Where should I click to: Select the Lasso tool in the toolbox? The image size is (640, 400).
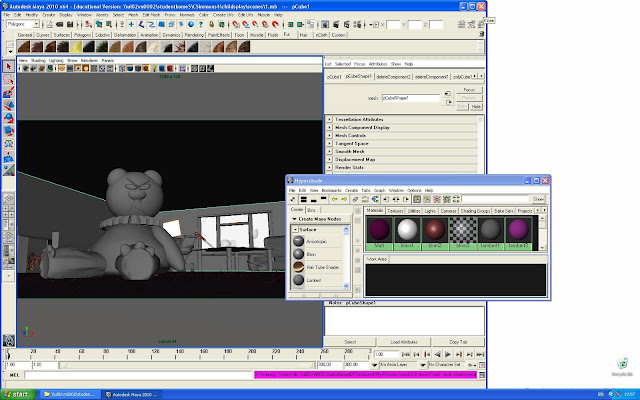coord(9,80)
